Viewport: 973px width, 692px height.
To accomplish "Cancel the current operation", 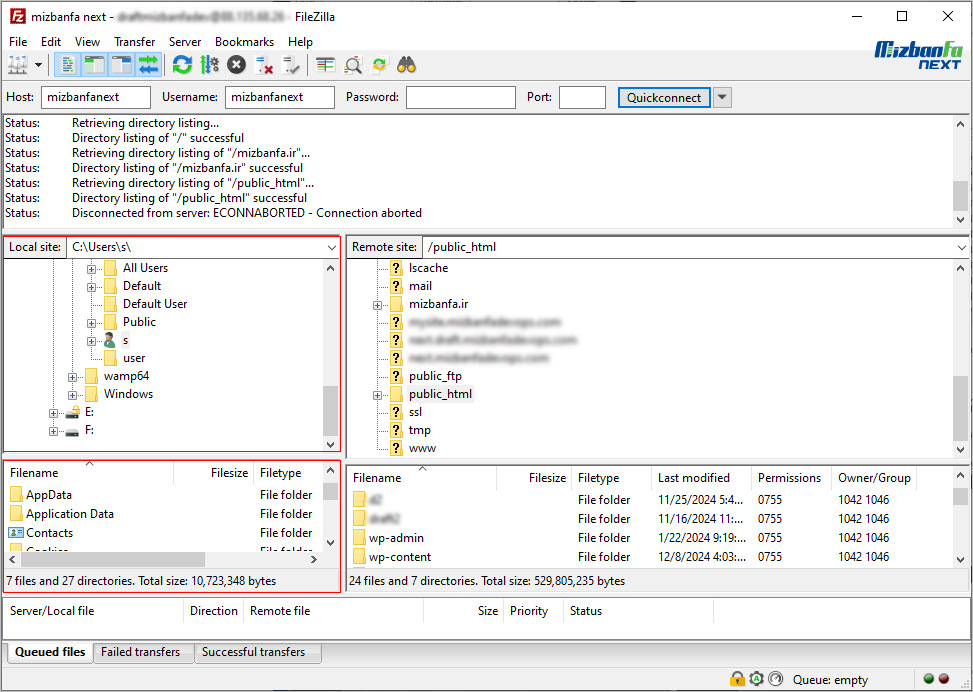I will point(236,65).
